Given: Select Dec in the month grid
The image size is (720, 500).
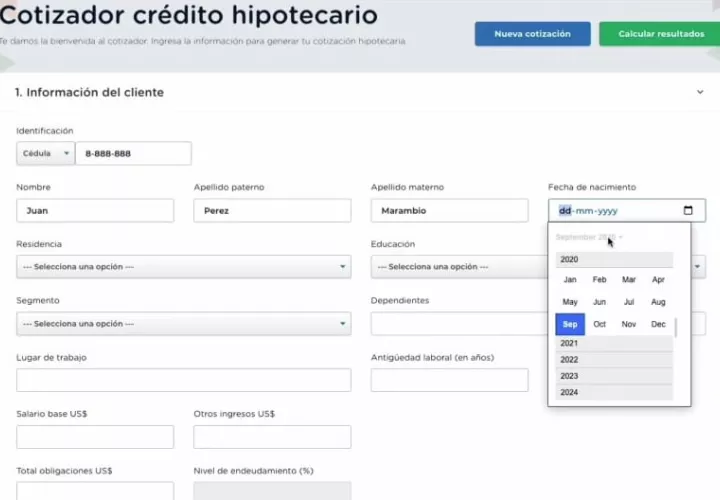Looking at the screenshot, I should pos(658,324).
